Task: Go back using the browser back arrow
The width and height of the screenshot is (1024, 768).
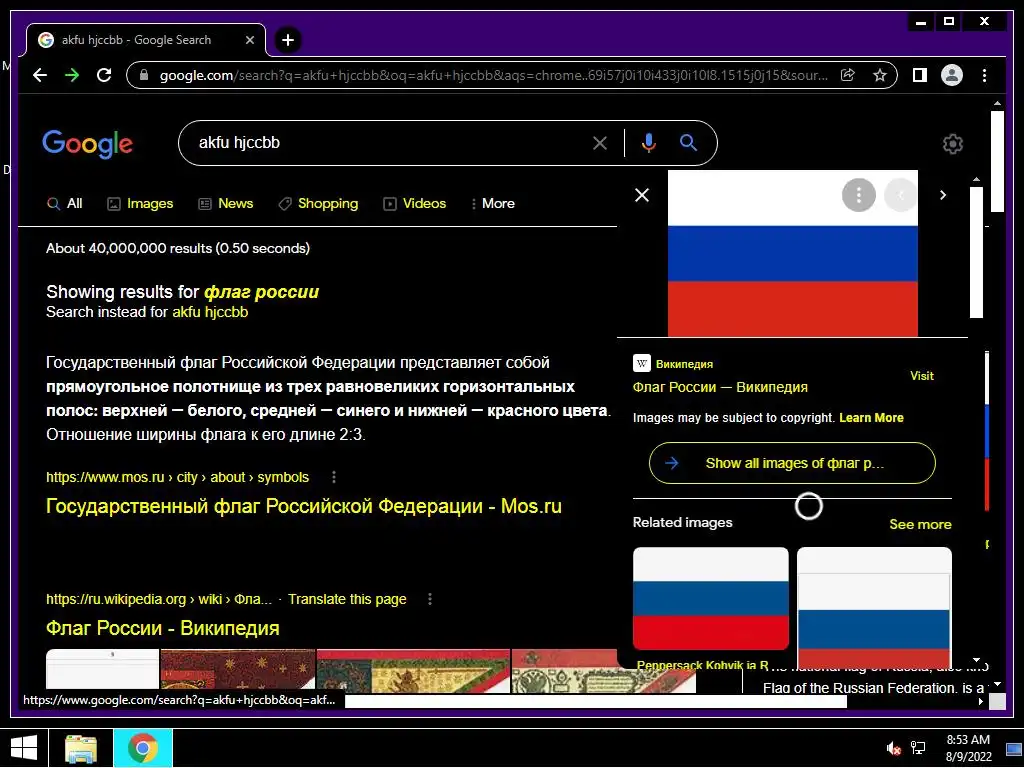Action: click(x=40, y=75)
